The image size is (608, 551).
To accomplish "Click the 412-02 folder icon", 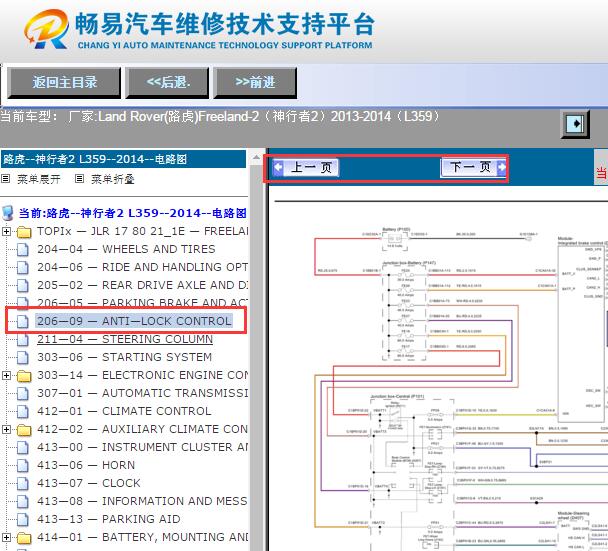I will [24, 430].
